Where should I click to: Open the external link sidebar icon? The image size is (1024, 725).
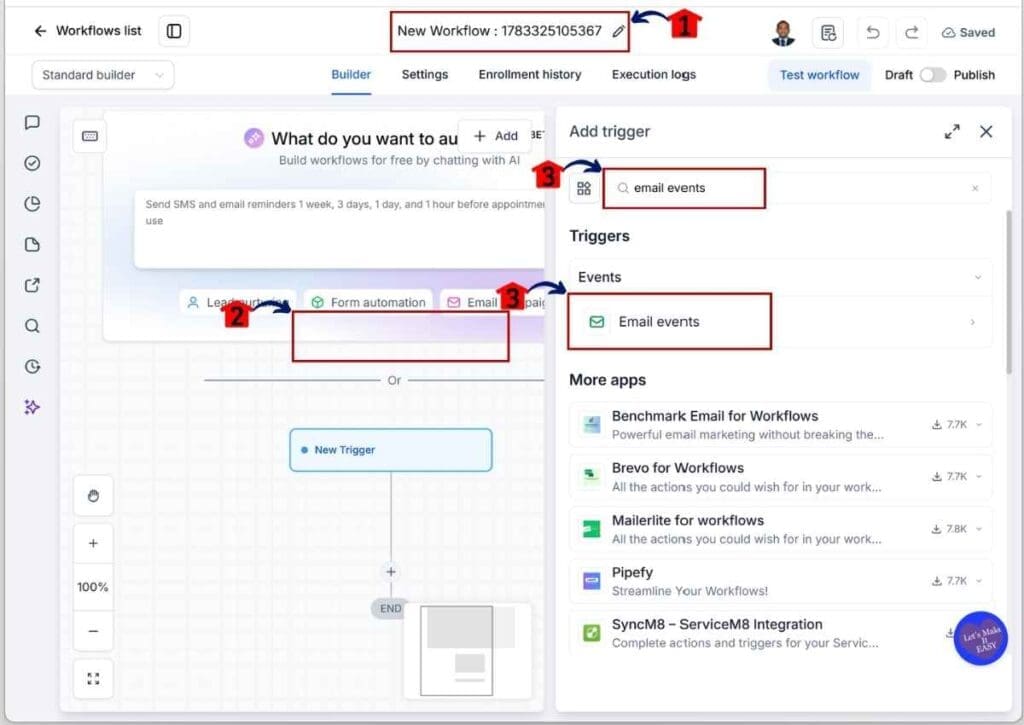(32, 285)
